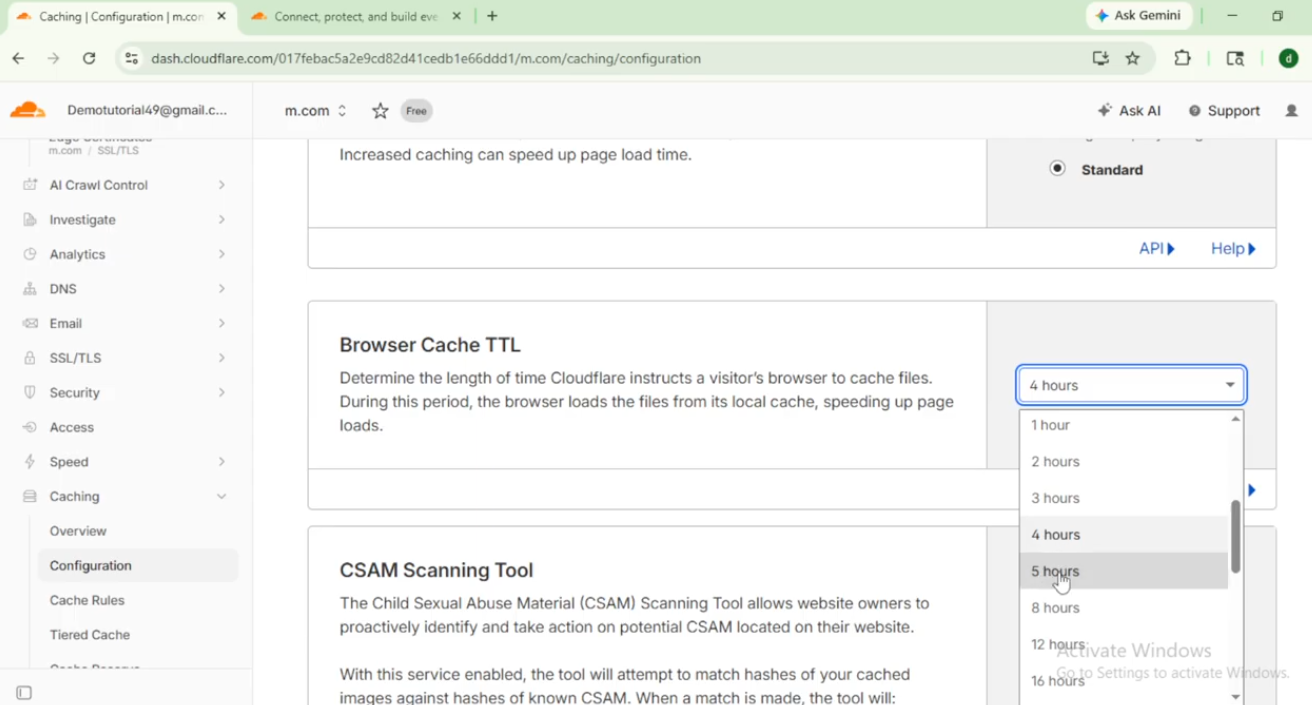Click the Speed lightning icon
This screenshot has width=1312, height=705.
[30, 462]
